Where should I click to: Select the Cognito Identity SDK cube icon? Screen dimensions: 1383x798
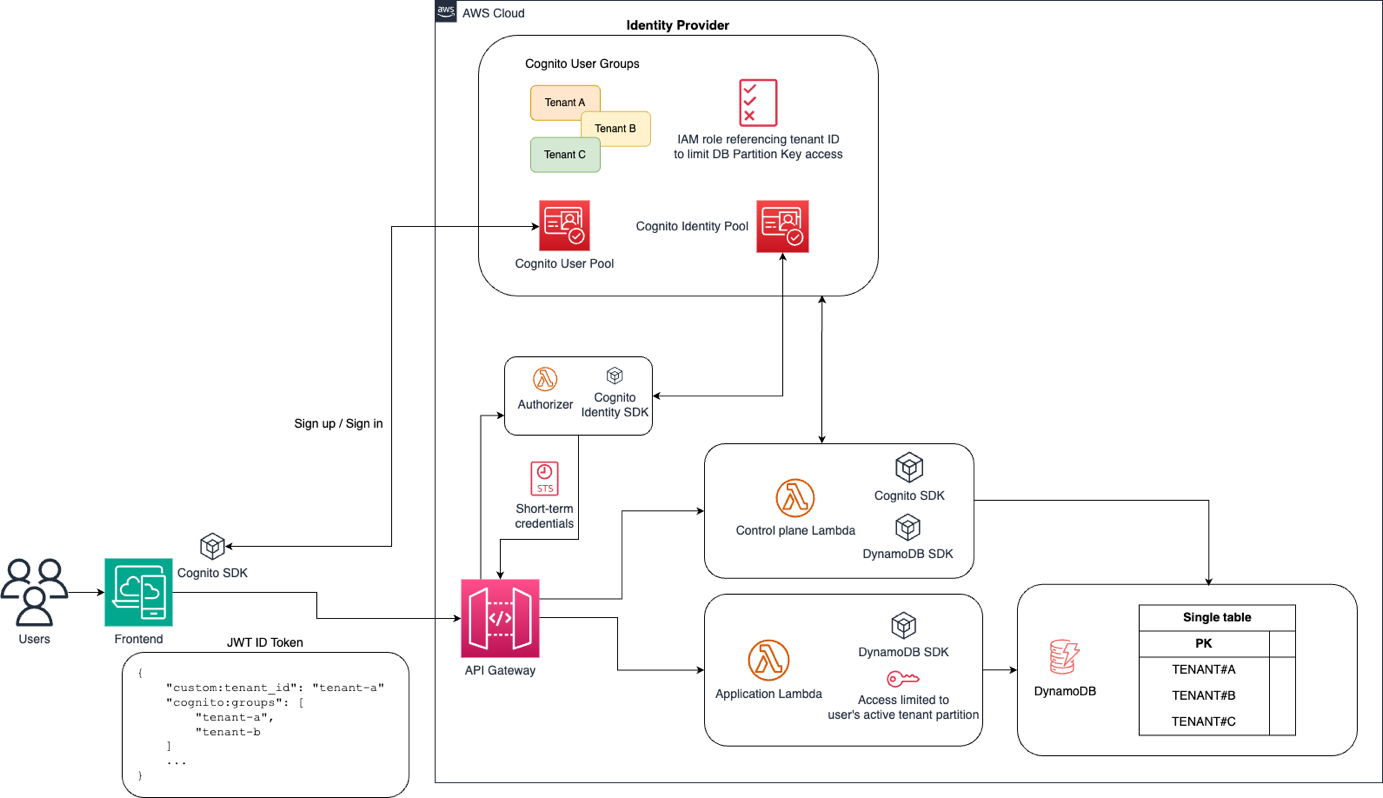[x=615, y=376]
